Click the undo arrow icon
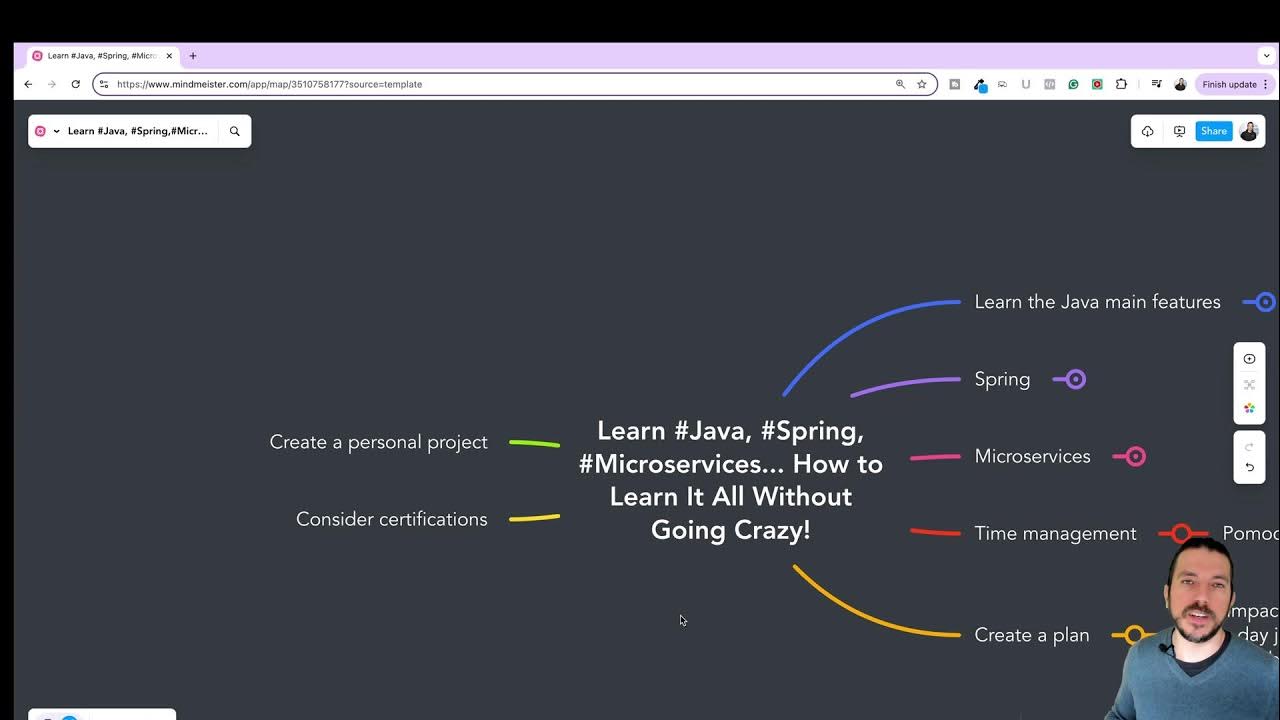1280x720 pixels. [x=1249, y=465]
